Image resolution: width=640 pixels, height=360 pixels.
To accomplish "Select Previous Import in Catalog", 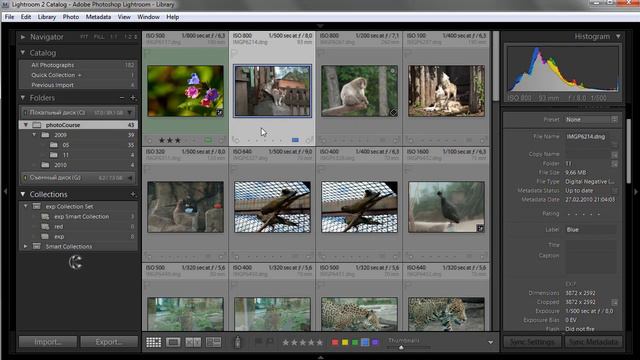I will (78, 85).
